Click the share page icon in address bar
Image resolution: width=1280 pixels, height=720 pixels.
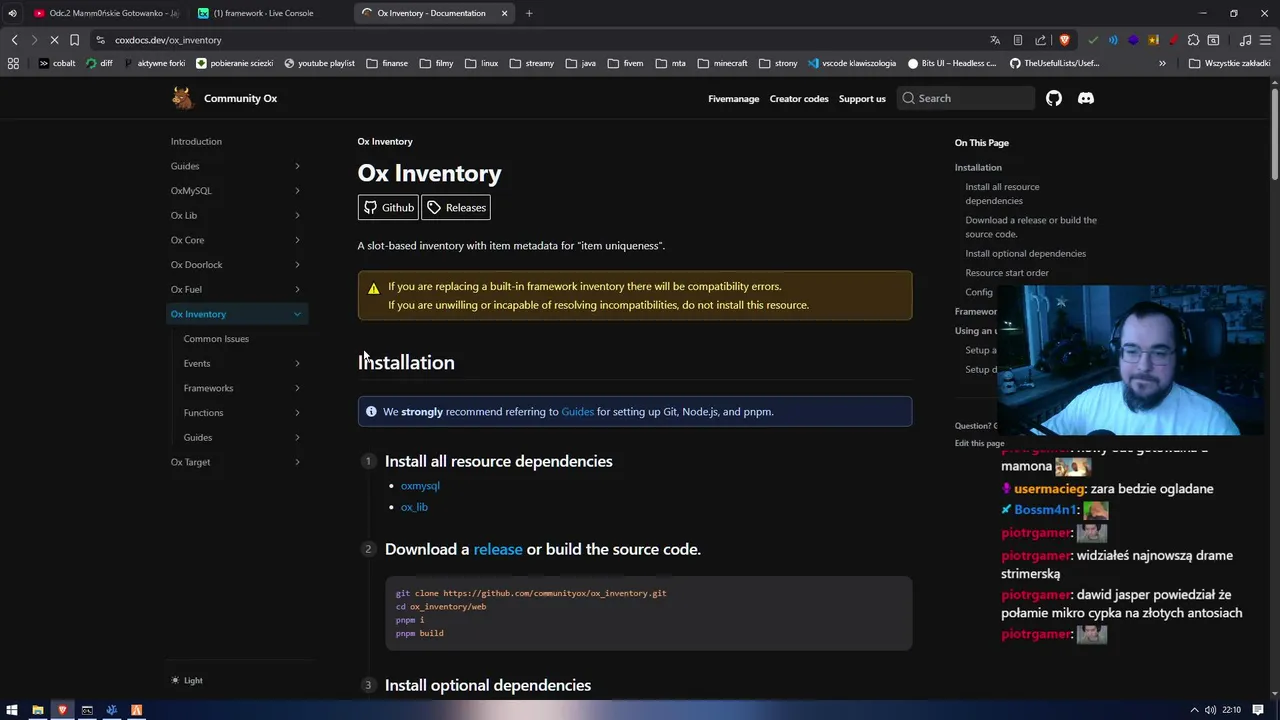coord(1041,40)
